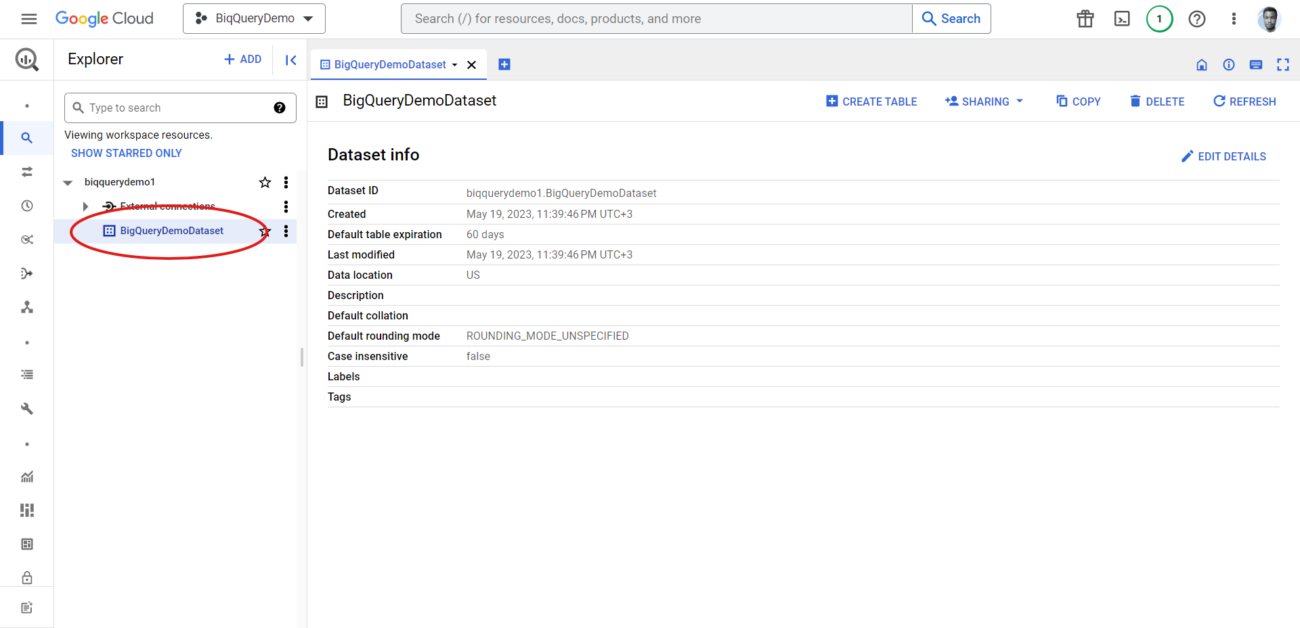Open the BiqQueryDemo project picker dropdown
The image size is (1300, 628).
[x=254, y=18]
